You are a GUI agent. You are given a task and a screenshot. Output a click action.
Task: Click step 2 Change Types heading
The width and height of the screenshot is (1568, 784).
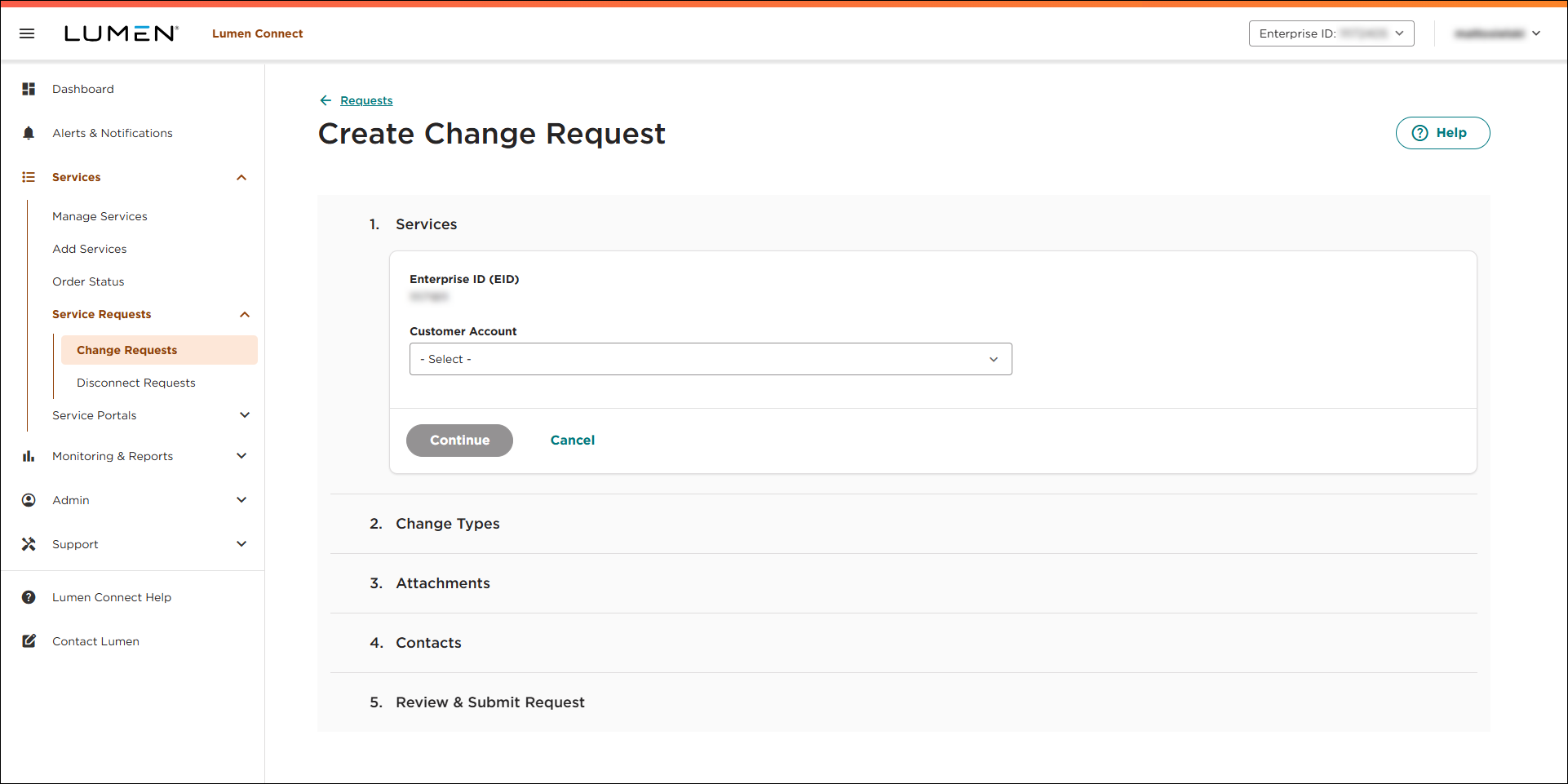click(448, 524)
